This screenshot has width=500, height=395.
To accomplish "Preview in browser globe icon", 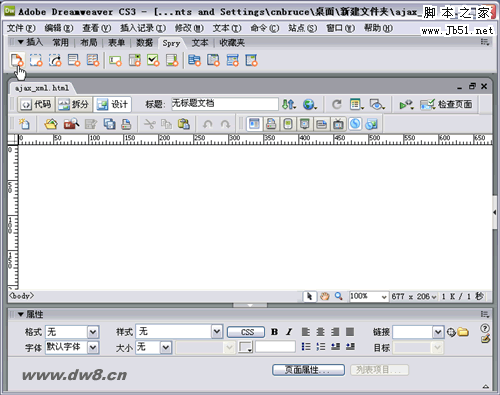I will (310, 104).
